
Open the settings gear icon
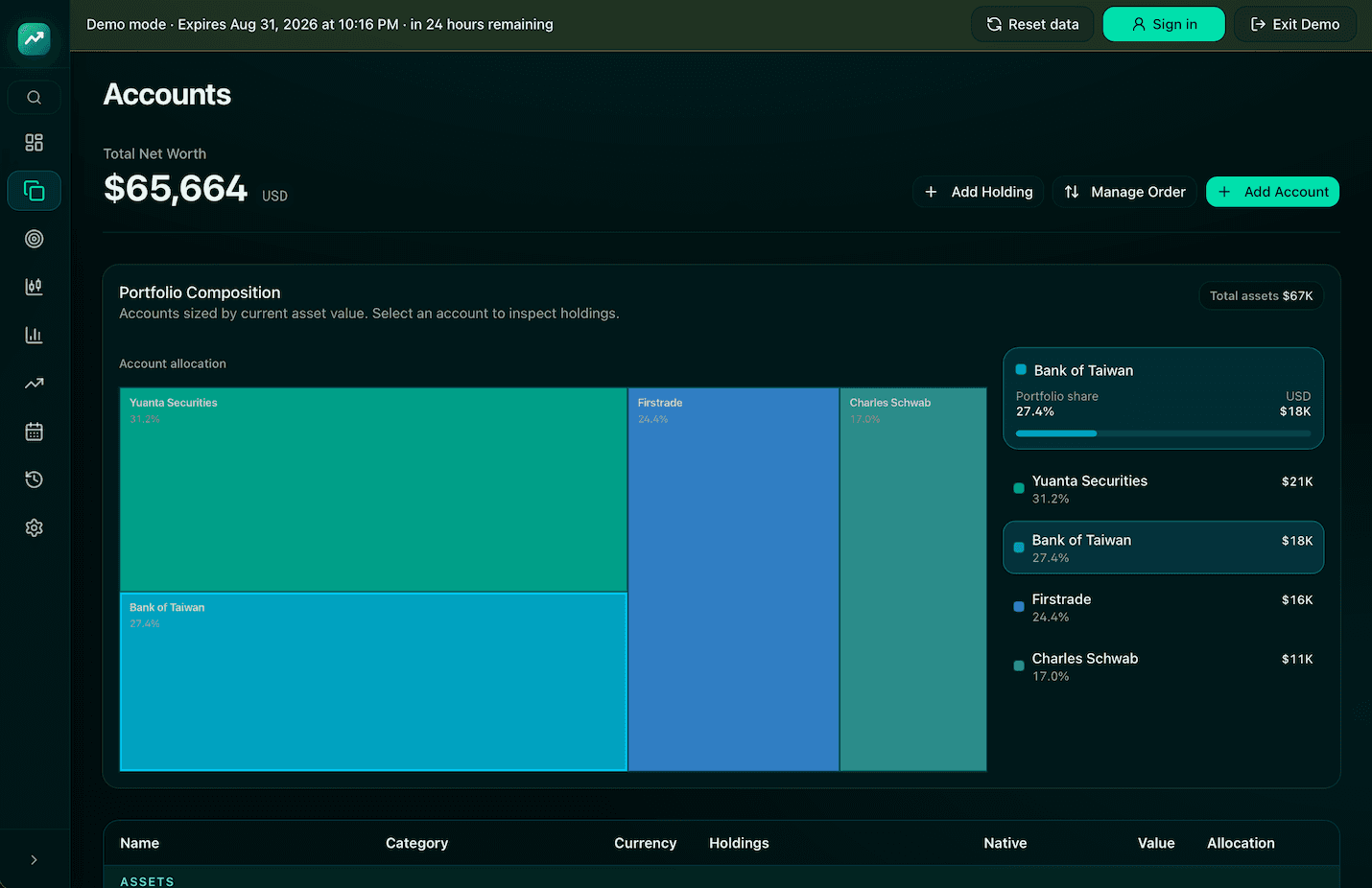(34, 527)
